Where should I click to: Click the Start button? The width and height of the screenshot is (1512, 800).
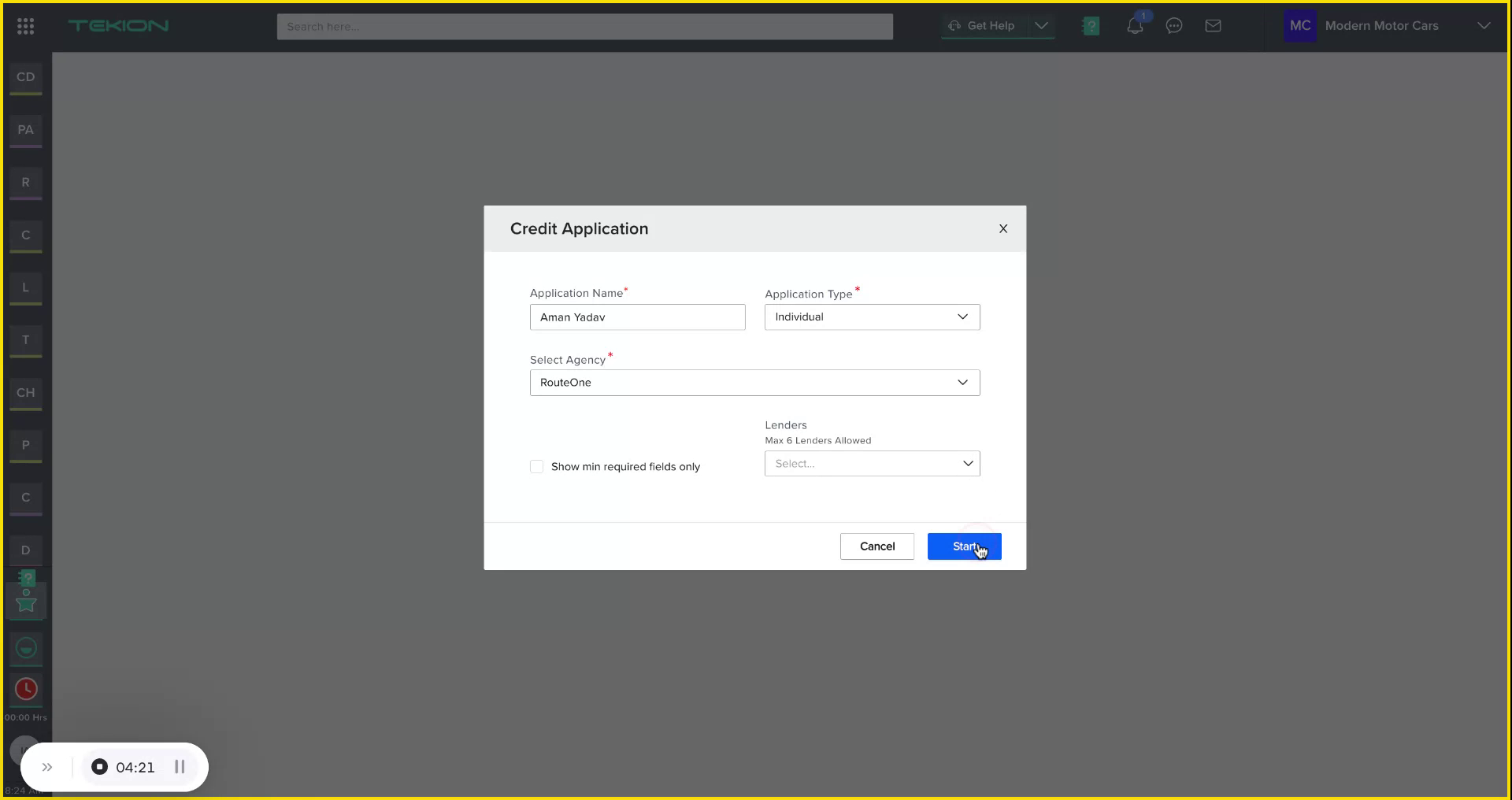[964, 546]
